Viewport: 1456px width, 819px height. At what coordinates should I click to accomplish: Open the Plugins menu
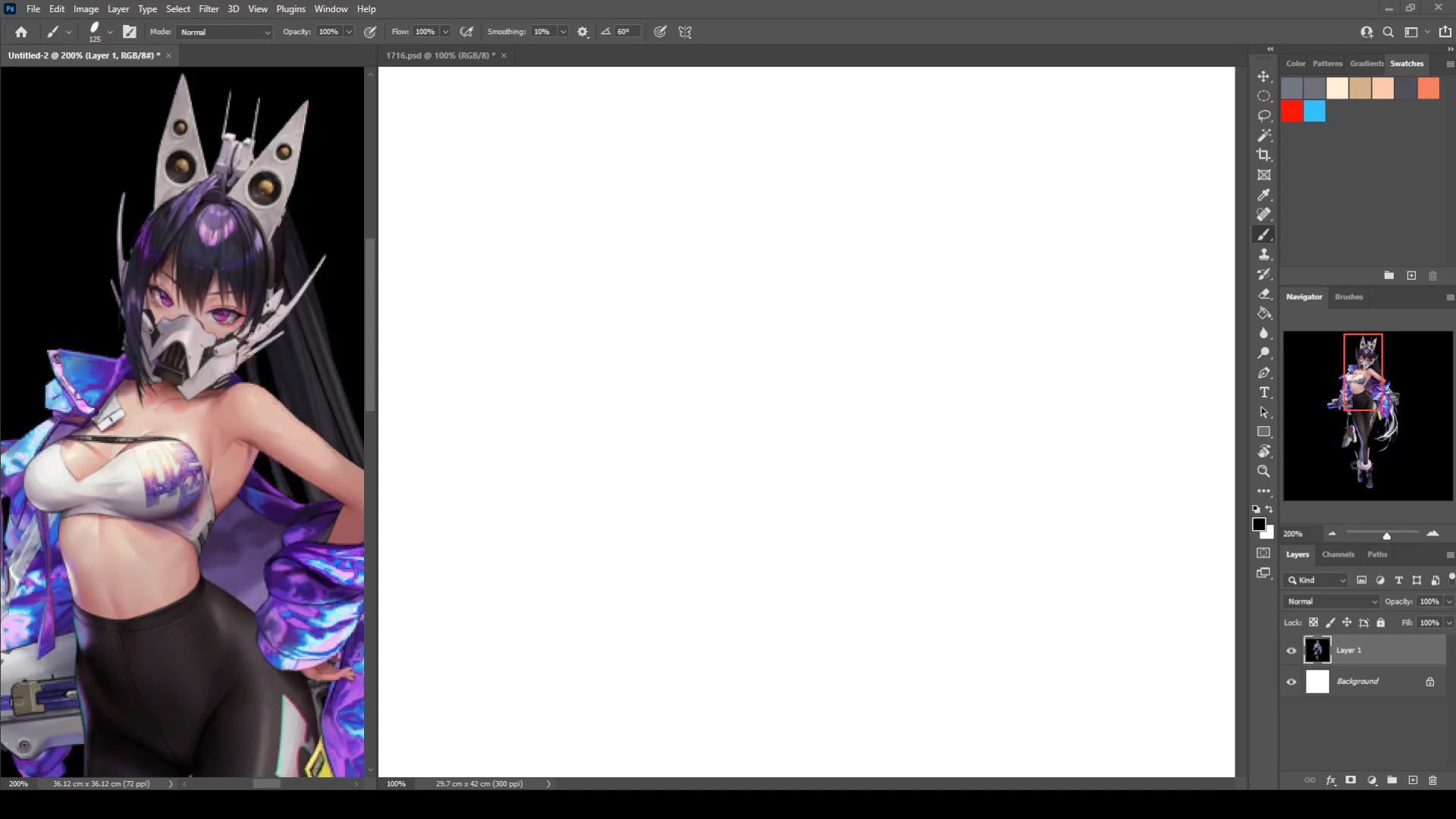coord(290,9)
